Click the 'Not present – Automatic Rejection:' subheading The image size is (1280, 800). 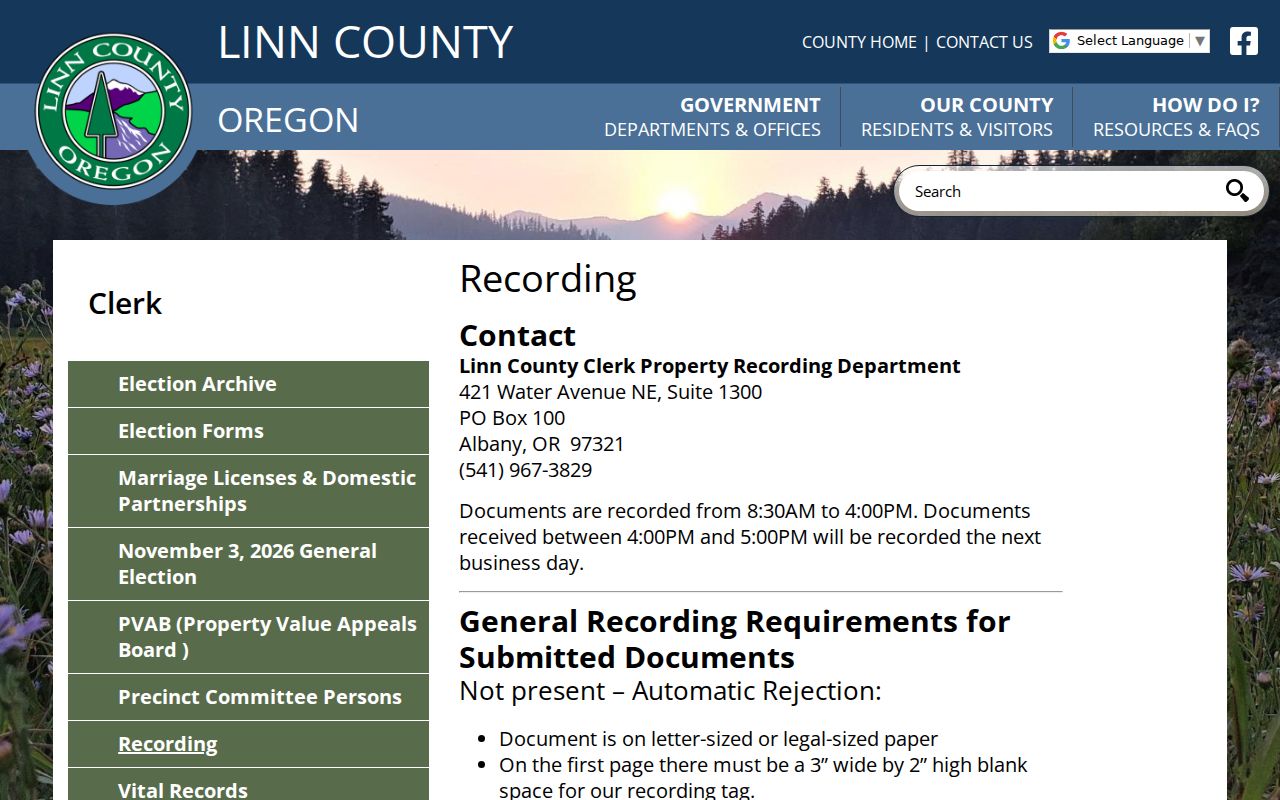point(670,691)
